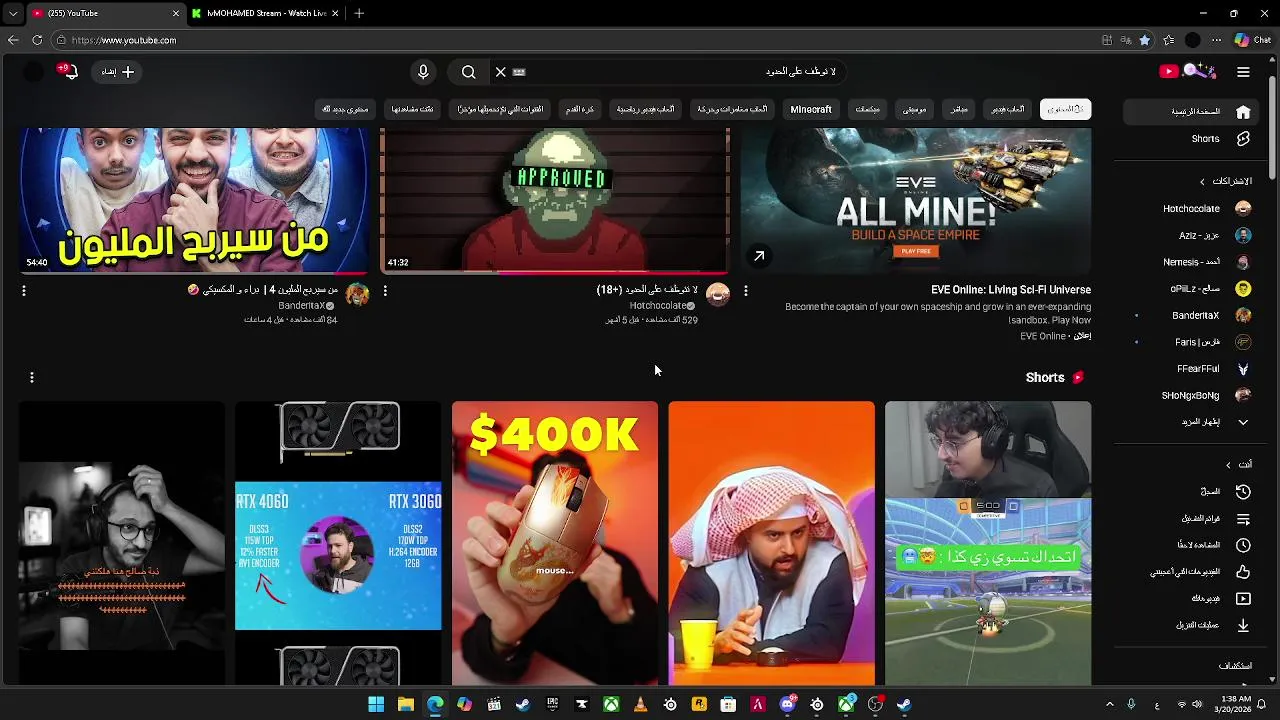Open Faris subscription channel
Image resolution: width=1280 pixels, height=720 pixels.
[1192, 342]
